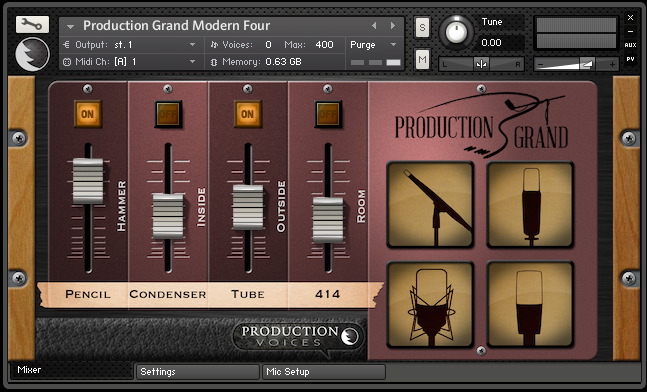Click the Hammer fader handle
This screenshot has width=647, height=392.
pos(88,181)
